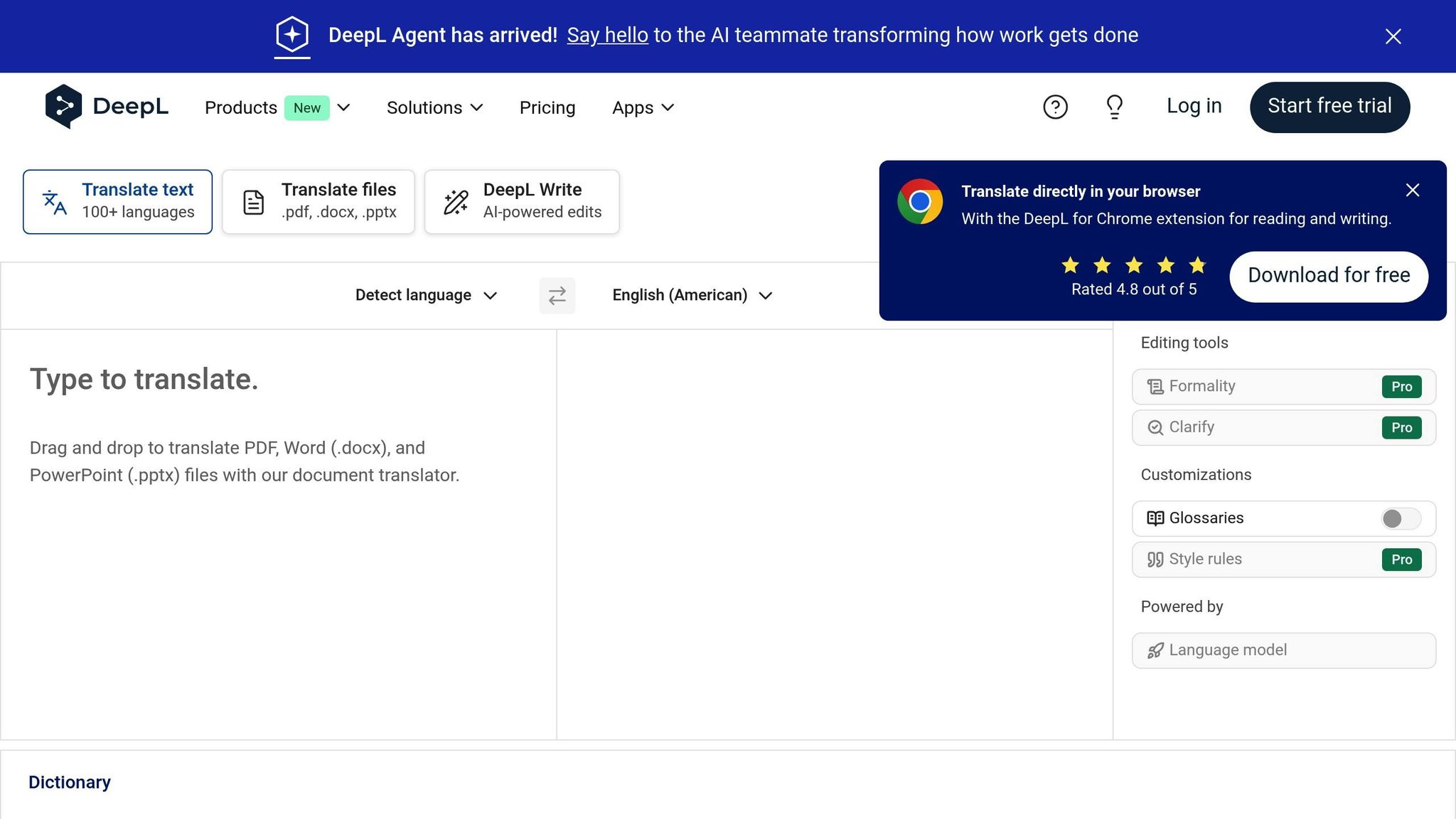Click the five-star rating row
The height and width of the screenshot is (819, 1456).
1133,266
